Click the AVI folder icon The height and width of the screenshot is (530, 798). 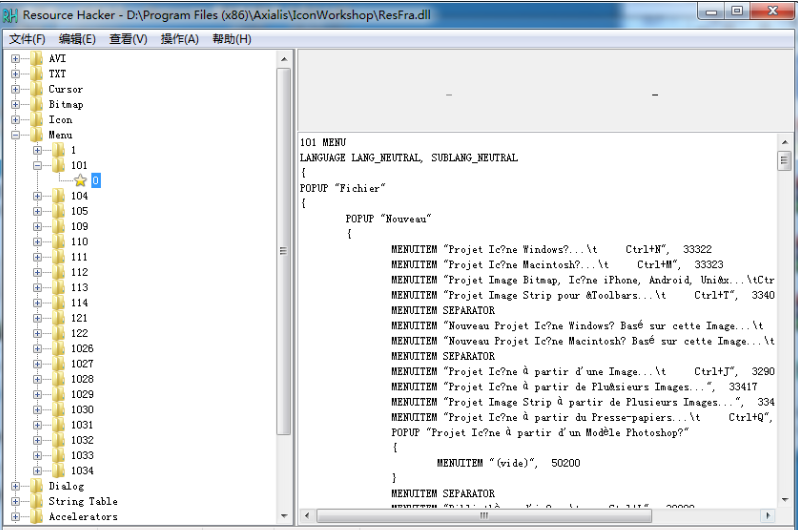click(37, 59)
